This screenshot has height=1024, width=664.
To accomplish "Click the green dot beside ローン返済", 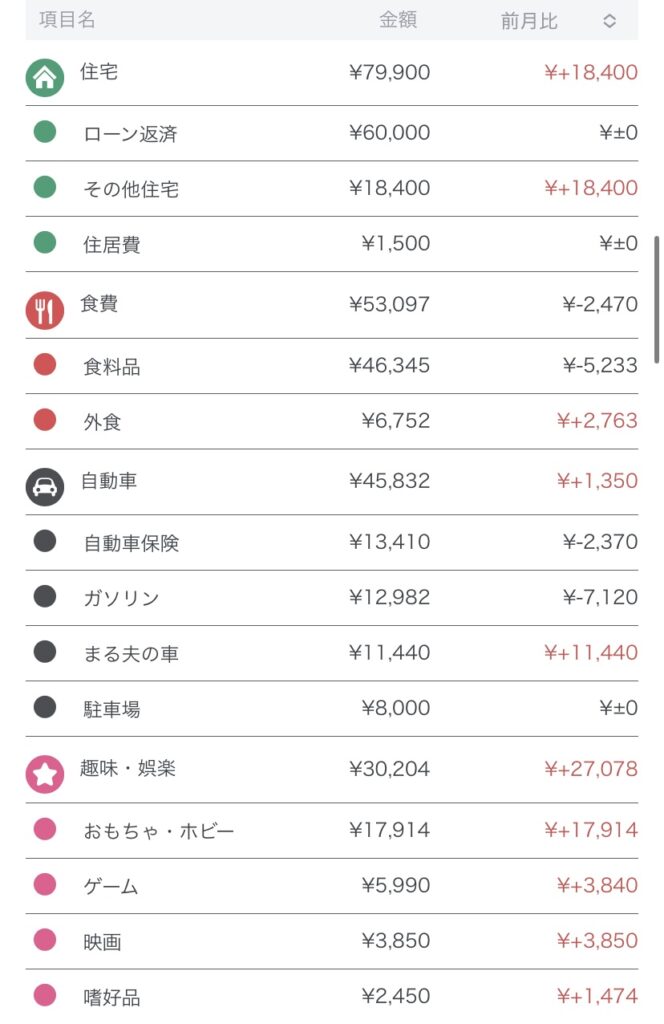I will point(45,132).
